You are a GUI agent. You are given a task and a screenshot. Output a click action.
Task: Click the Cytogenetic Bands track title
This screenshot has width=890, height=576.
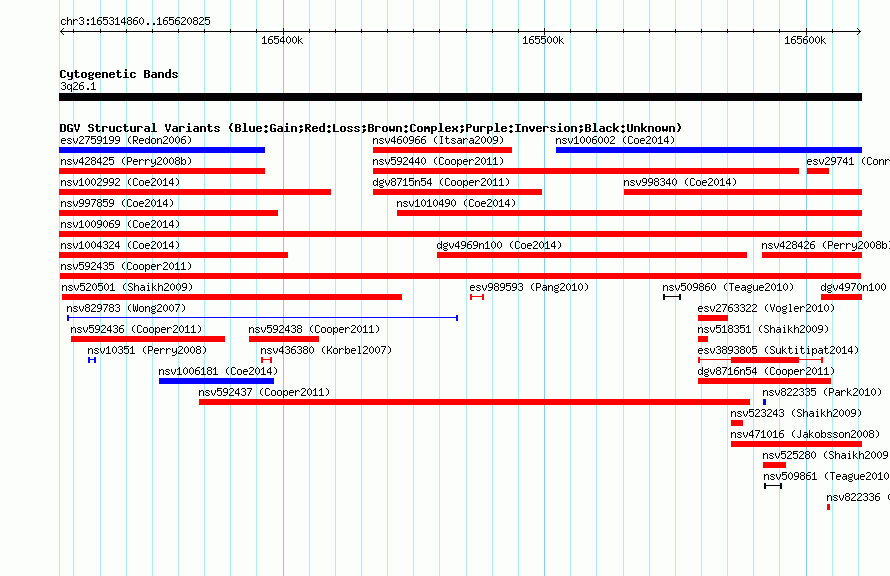(x=119, y=74)
